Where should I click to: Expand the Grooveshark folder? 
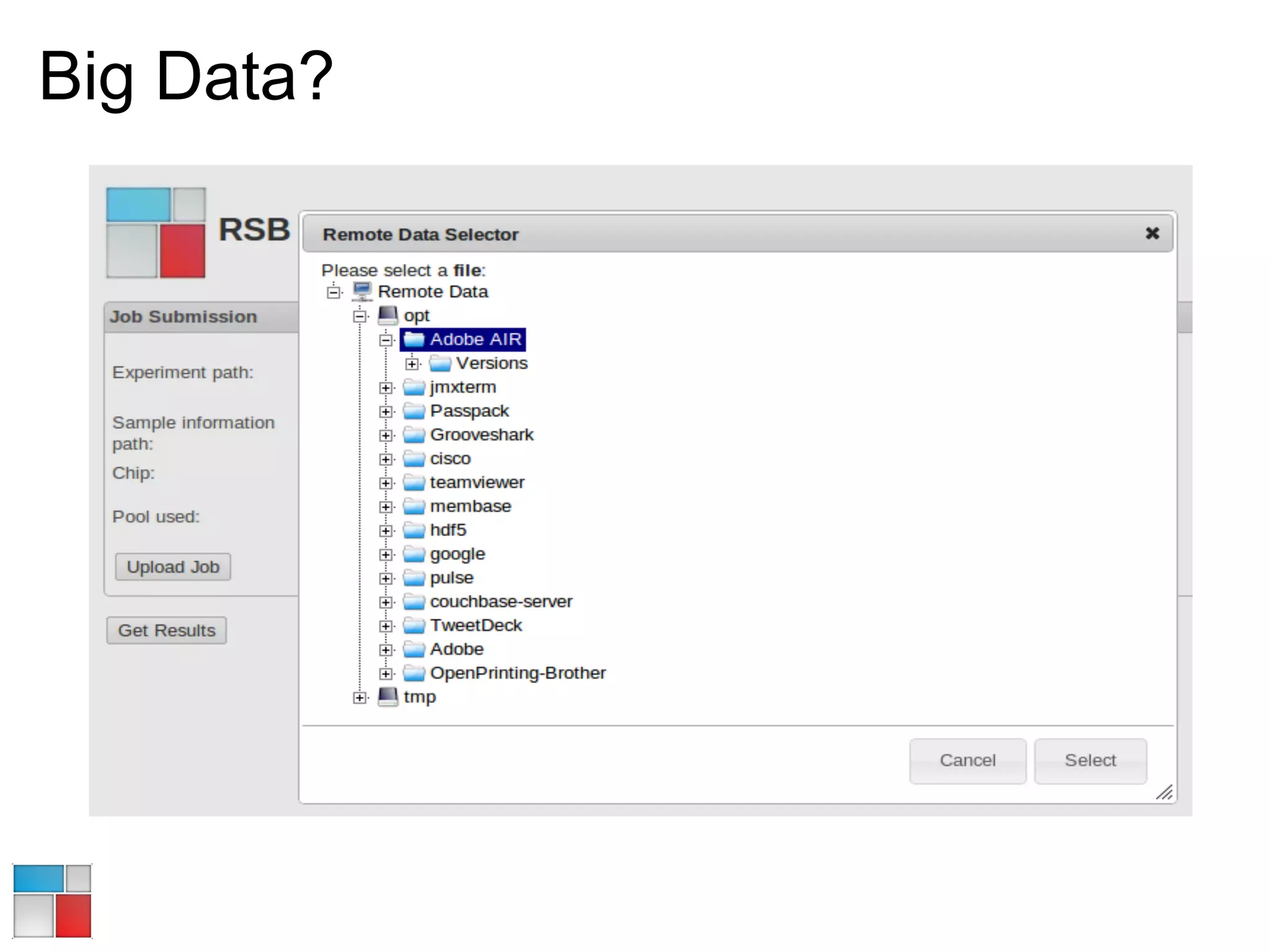[x=386, y=436]
